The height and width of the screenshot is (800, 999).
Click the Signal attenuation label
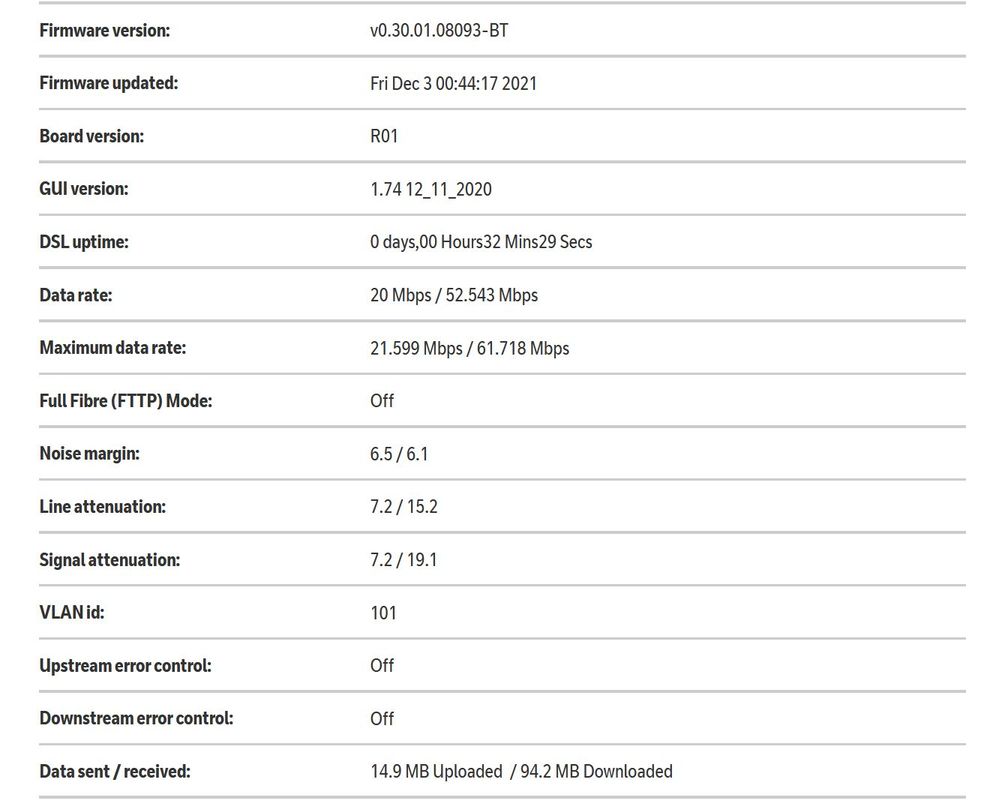109,560
